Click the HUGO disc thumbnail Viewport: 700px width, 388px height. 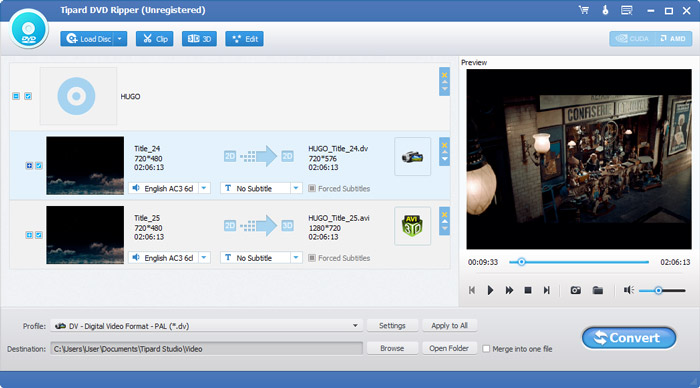click(x=78, y=96)
